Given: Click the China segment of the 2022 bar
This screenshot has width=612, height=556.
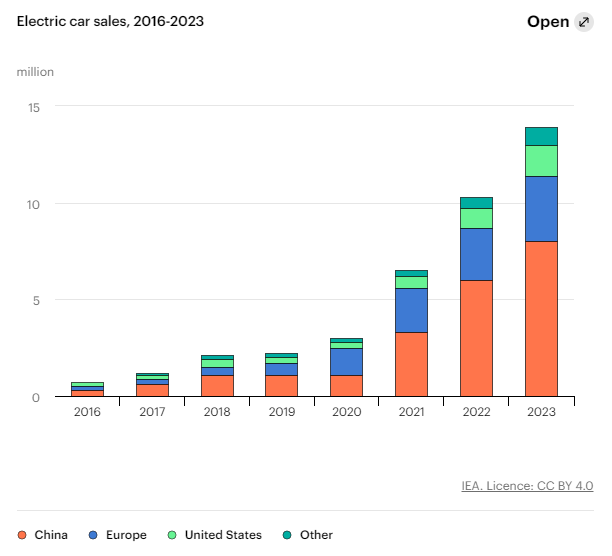Looking at the screenshot, I should point(476,338).
